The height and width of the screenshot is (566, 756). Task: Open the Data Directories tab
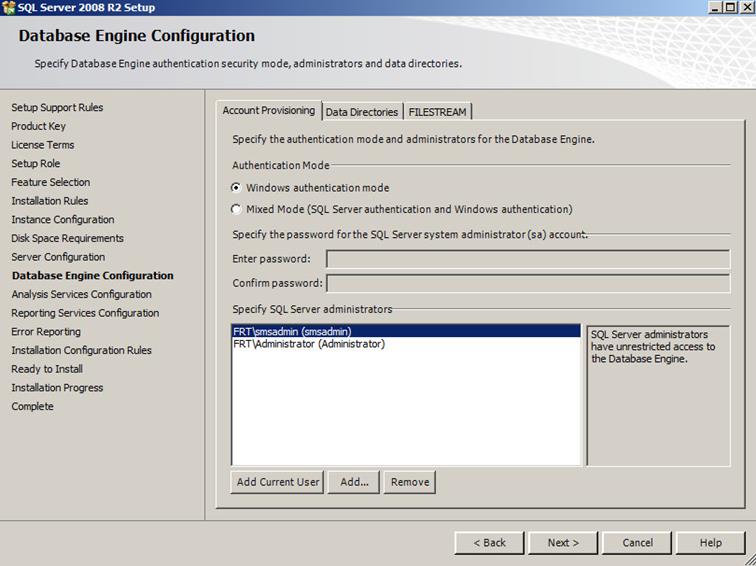coord(362,112)
